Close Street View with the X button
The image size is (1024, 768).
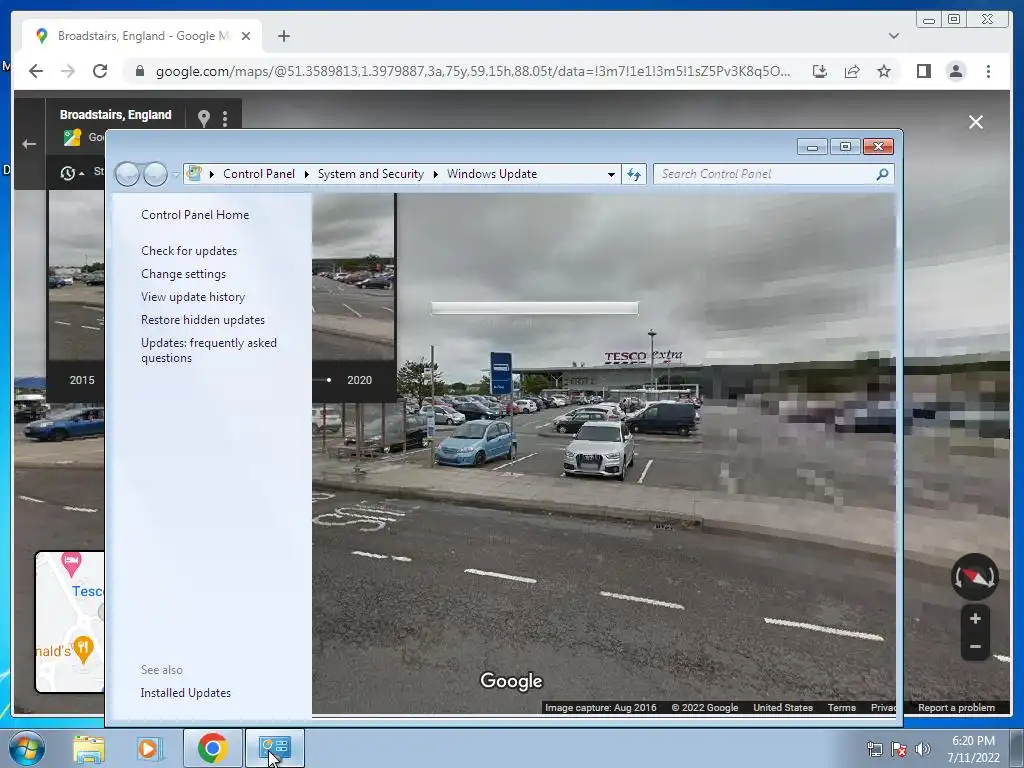976,122
